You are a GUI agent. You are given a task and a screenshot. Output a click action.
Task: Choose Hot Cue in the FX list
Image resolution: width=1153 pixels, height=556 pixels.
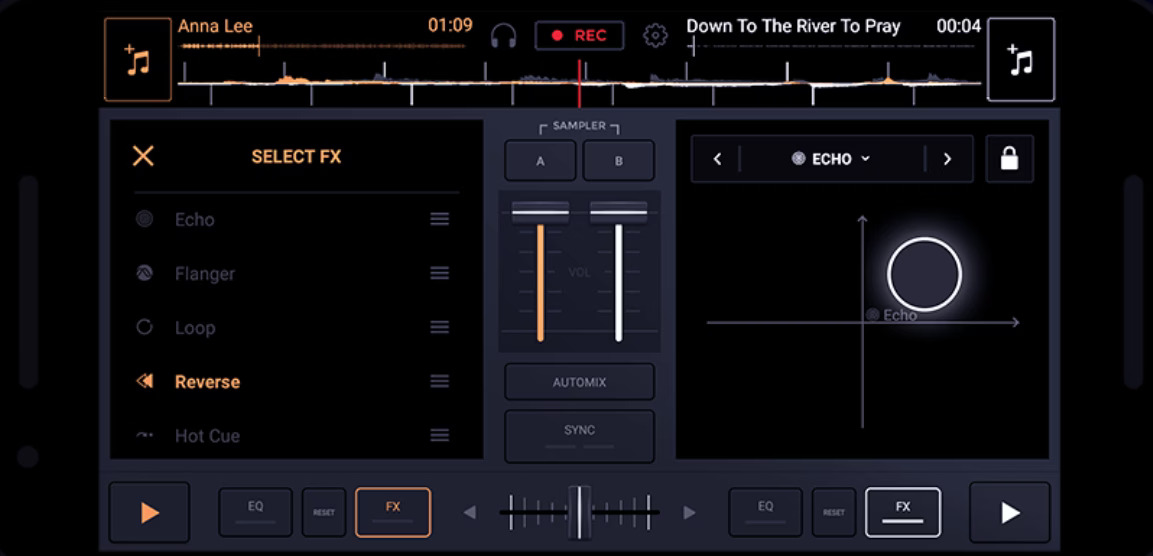coord(296,435)
